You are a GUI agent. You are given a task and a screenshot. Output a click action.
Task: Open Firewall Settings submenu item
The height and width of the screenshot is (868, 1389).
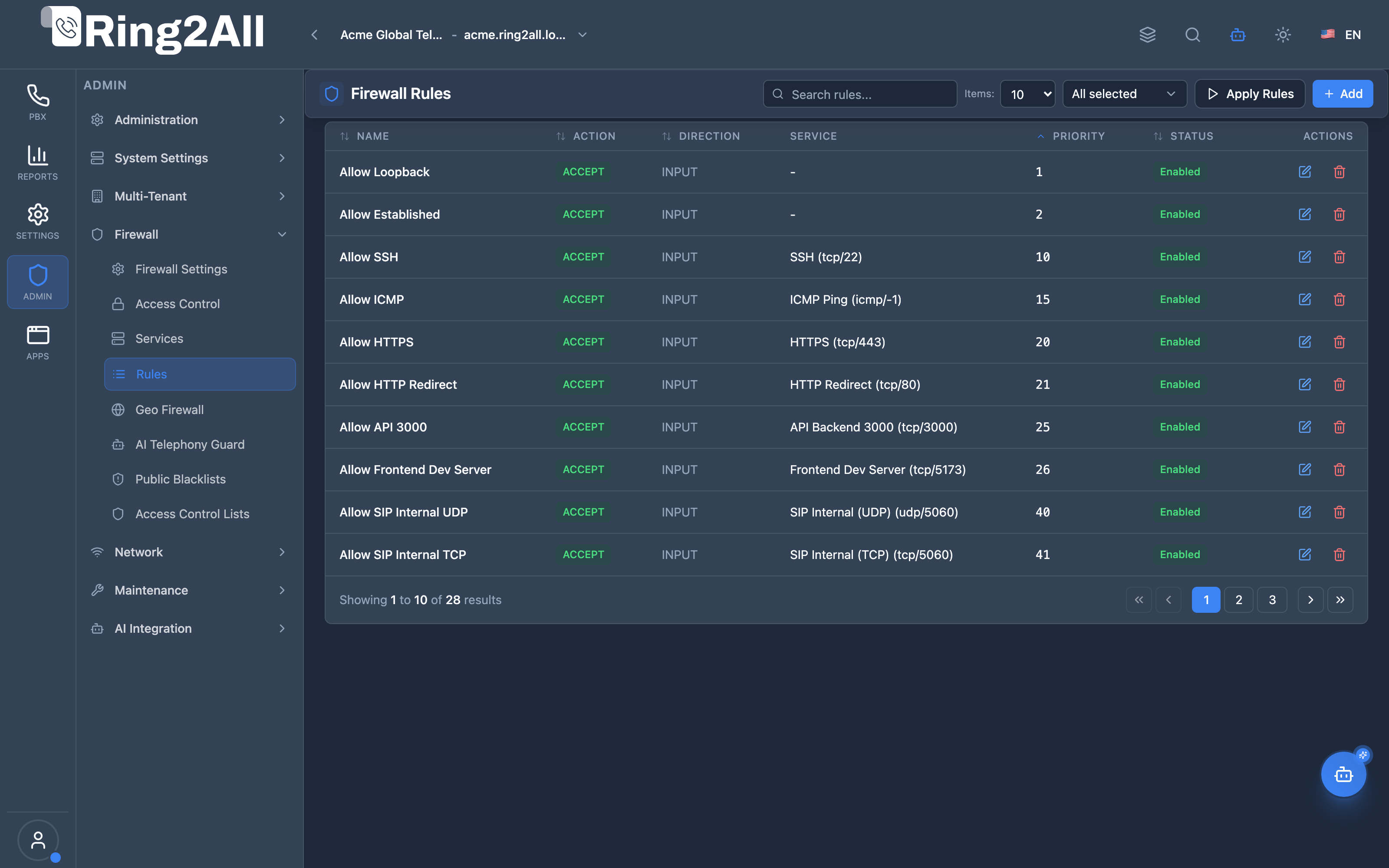(200, 269)
